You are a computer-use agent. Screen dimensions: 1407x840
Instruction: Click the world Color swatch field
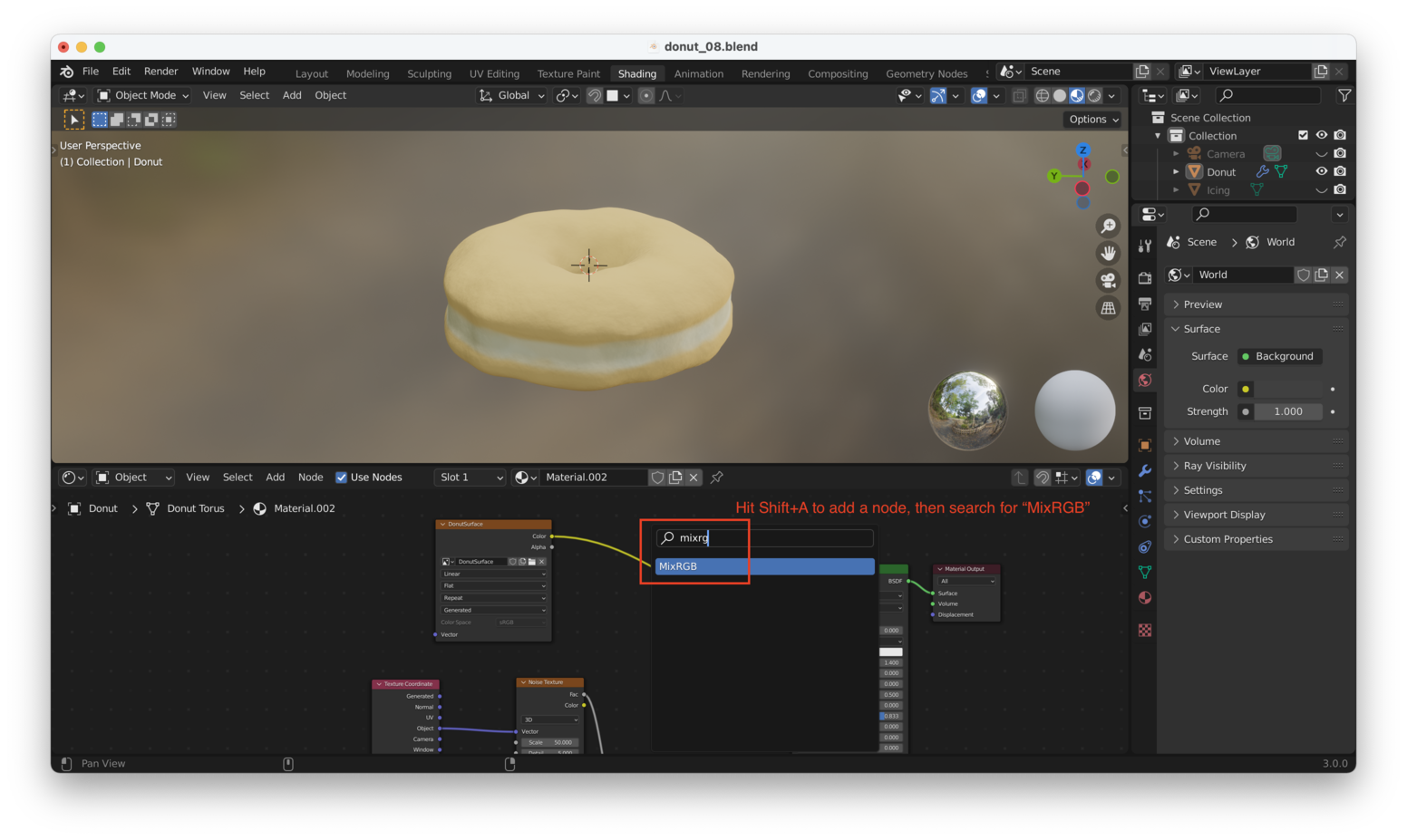(x=1289, y=389)
